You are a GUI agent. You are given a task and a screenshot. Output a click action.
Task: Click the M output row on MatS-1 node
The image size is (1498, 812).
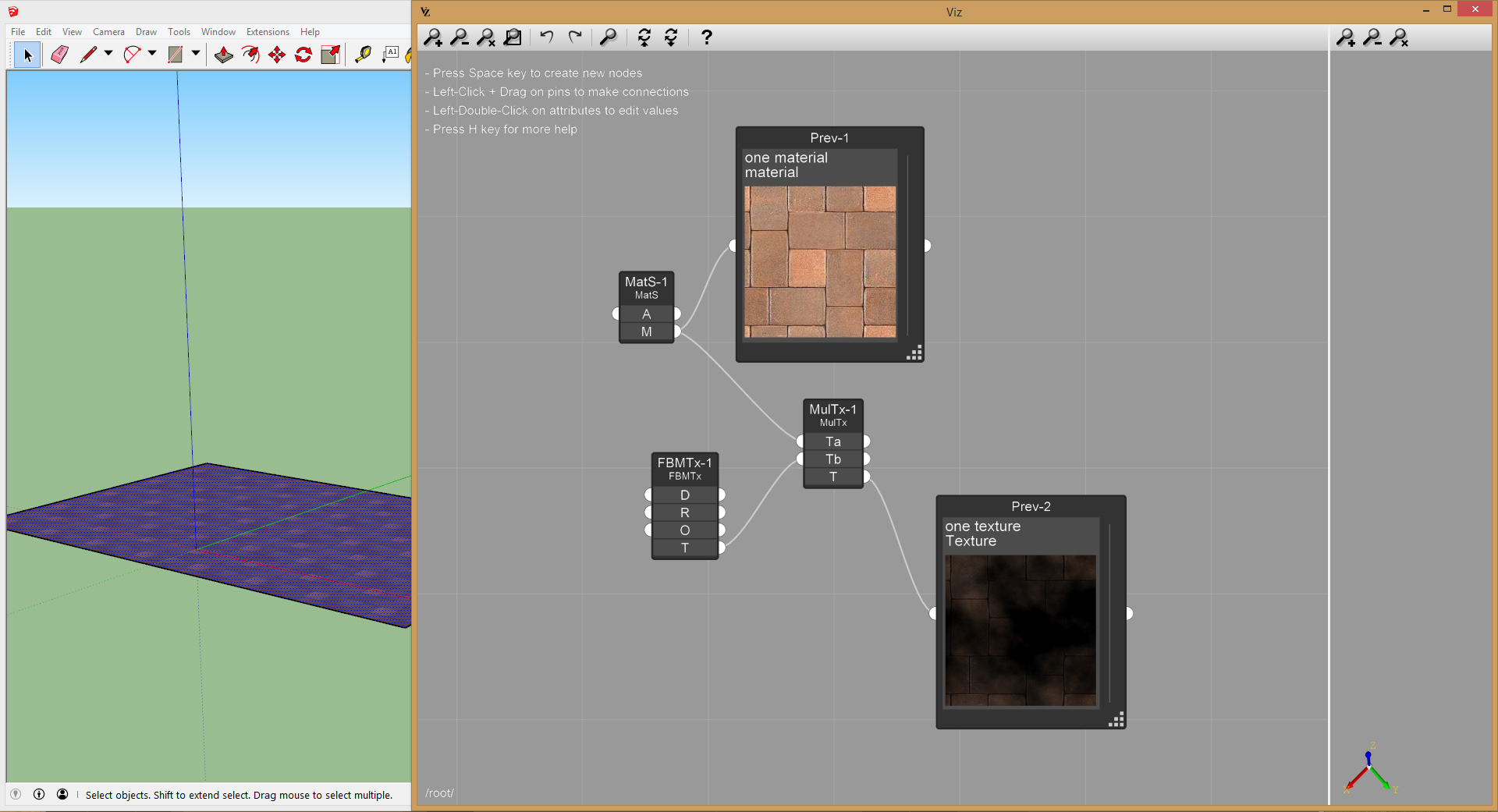coord(646,332)
